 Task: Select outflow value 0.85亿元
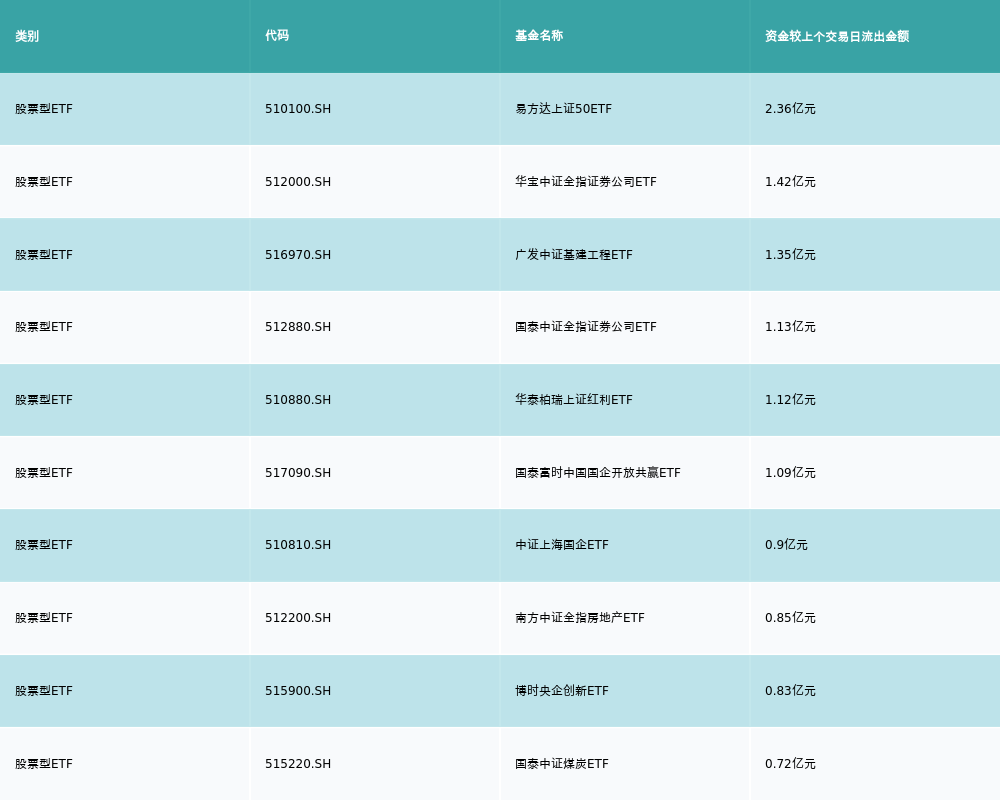[x=790, y=618]
